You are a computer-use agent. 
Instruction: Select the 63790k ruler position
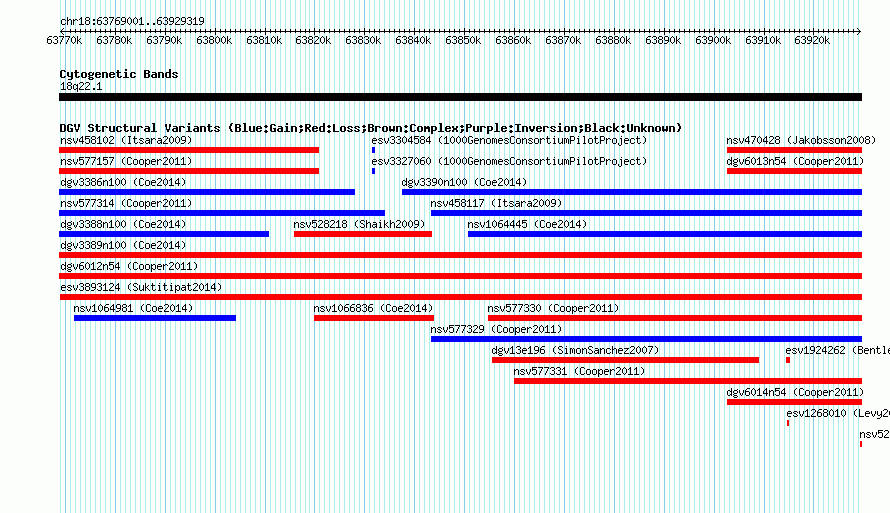(163, 40)
